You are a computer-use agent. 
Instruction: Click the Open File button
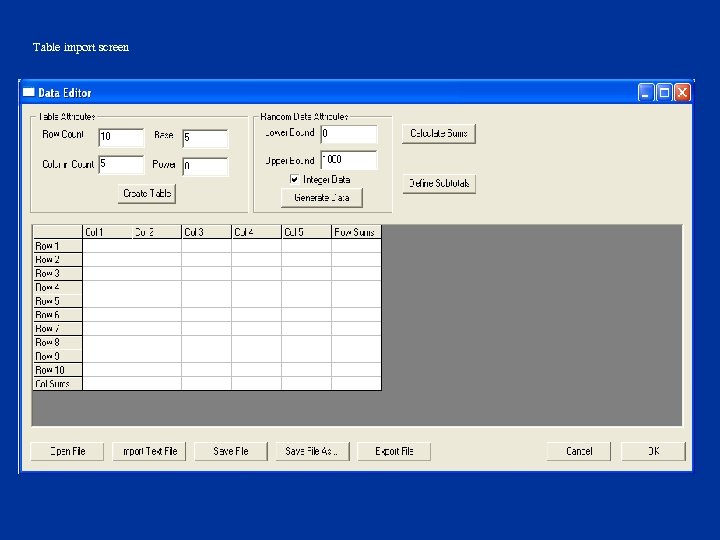click(x=67, y=451)
